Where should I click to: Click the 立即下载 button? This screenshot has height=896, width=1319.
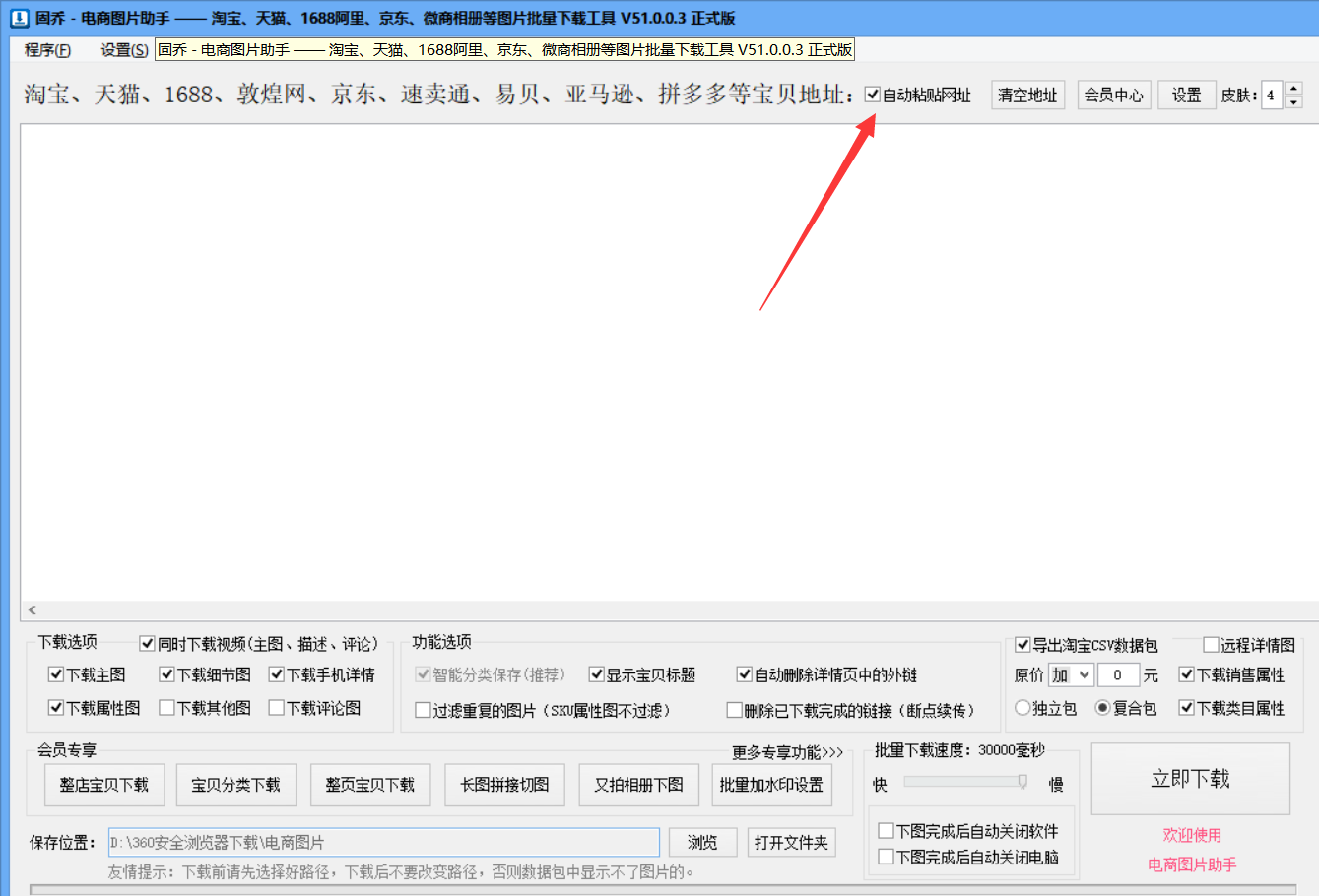click(x=1190, y=779)
